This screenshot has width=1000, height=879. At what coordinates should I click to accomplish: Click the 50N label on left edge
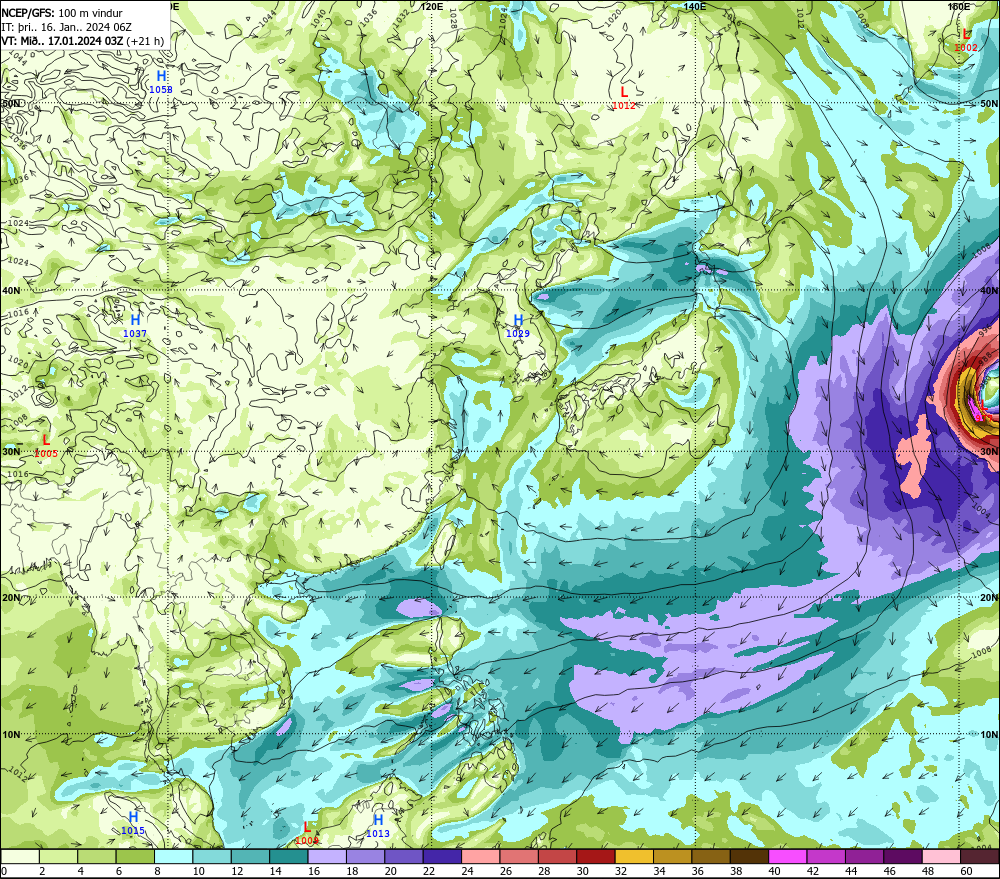click(11, 103)
